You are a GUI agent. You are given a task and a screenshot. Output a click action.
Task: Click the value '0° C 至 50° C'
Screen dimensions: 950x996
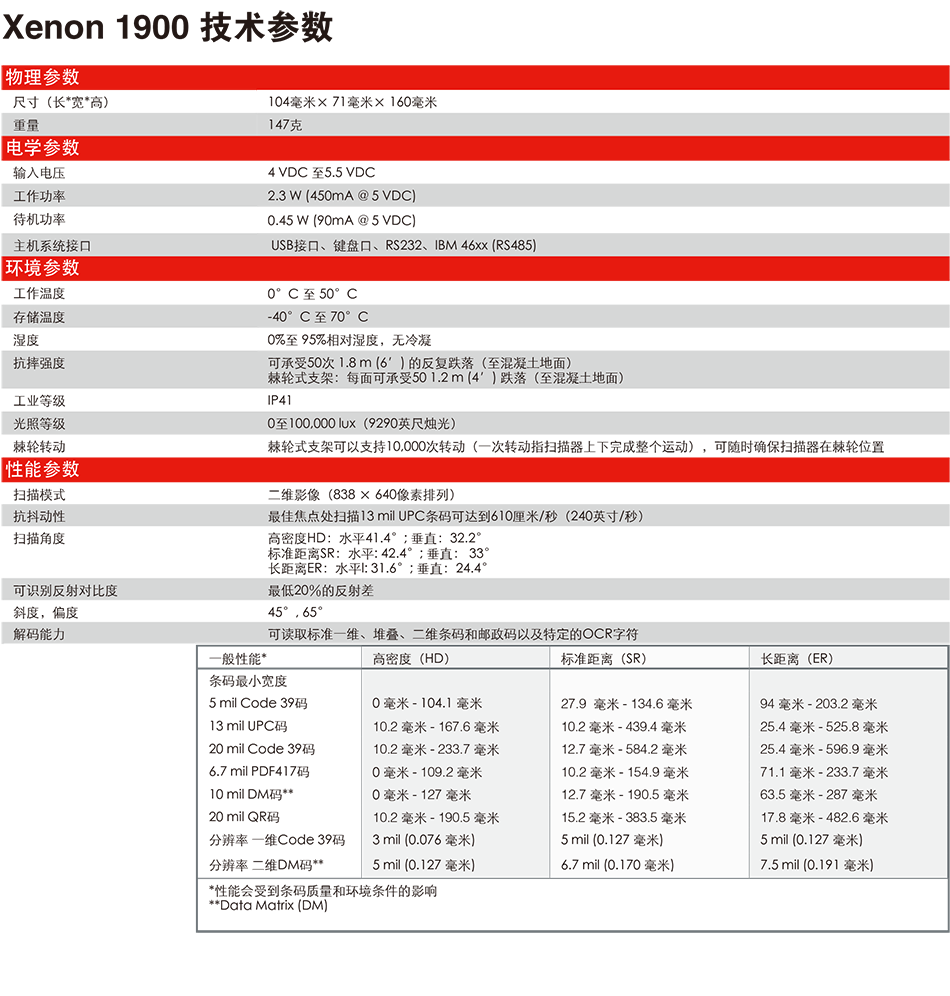coord(312,293)
